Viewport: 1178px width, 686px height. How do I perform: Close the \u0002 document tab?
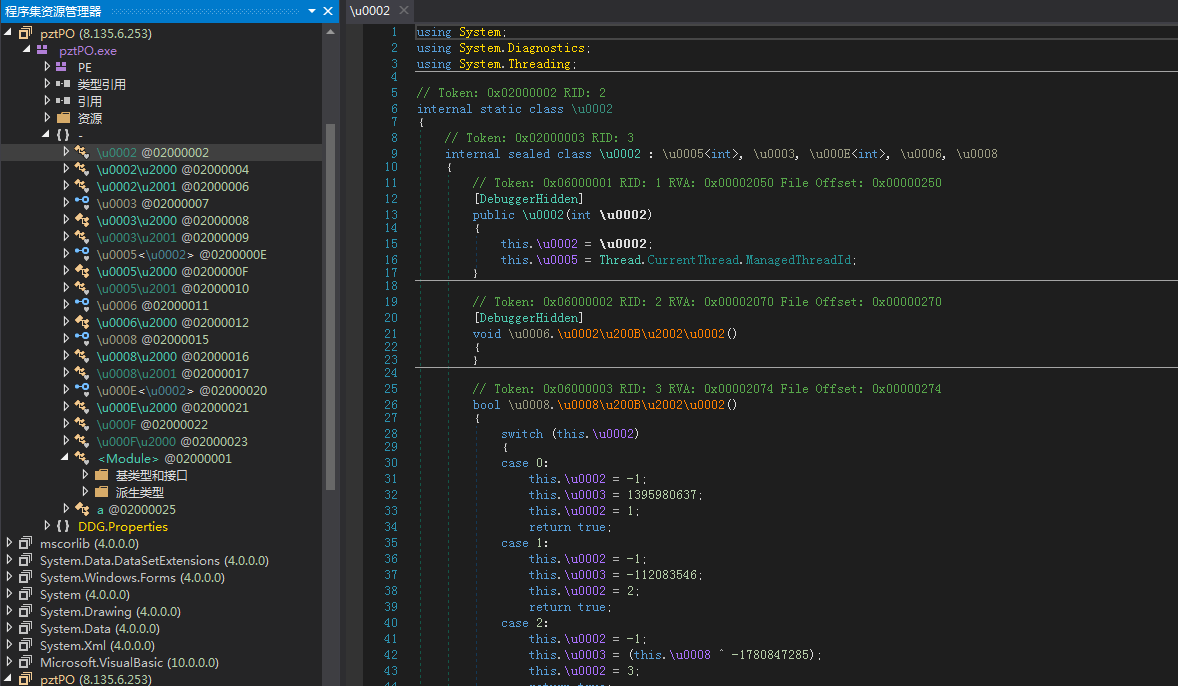(x=403, y=11)
